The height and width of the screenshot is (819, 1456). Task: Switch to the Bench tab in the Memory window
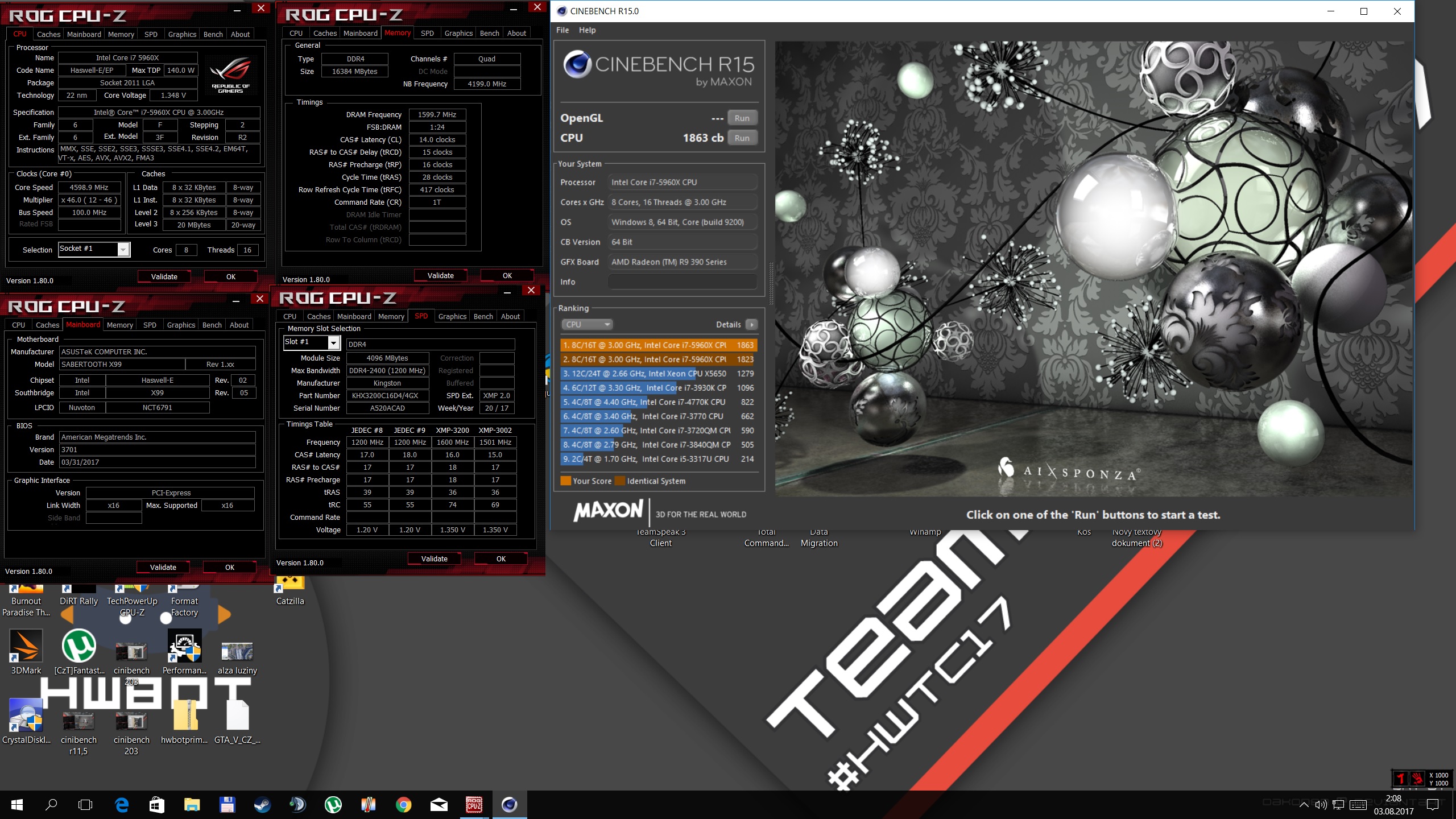point(489,33)
